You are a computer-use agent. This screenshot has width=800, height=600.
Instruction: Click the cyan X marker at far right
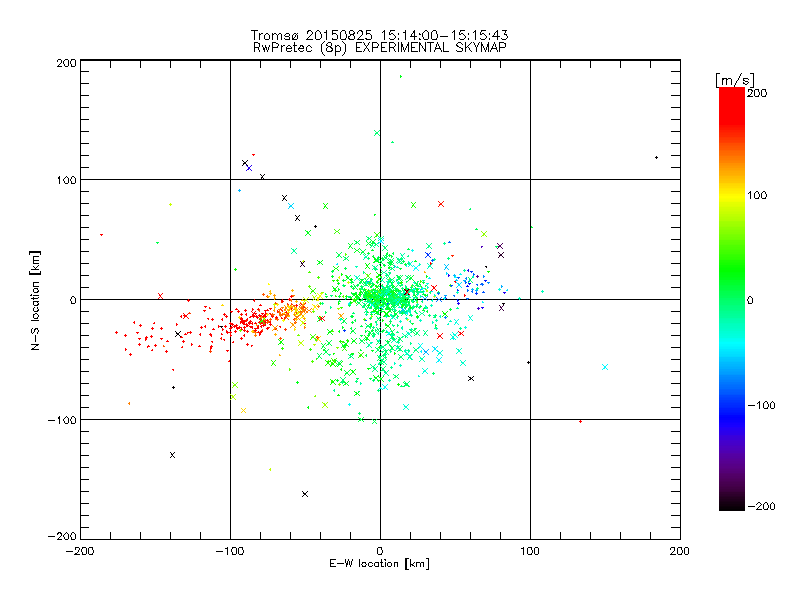click(x=605, y=367)
